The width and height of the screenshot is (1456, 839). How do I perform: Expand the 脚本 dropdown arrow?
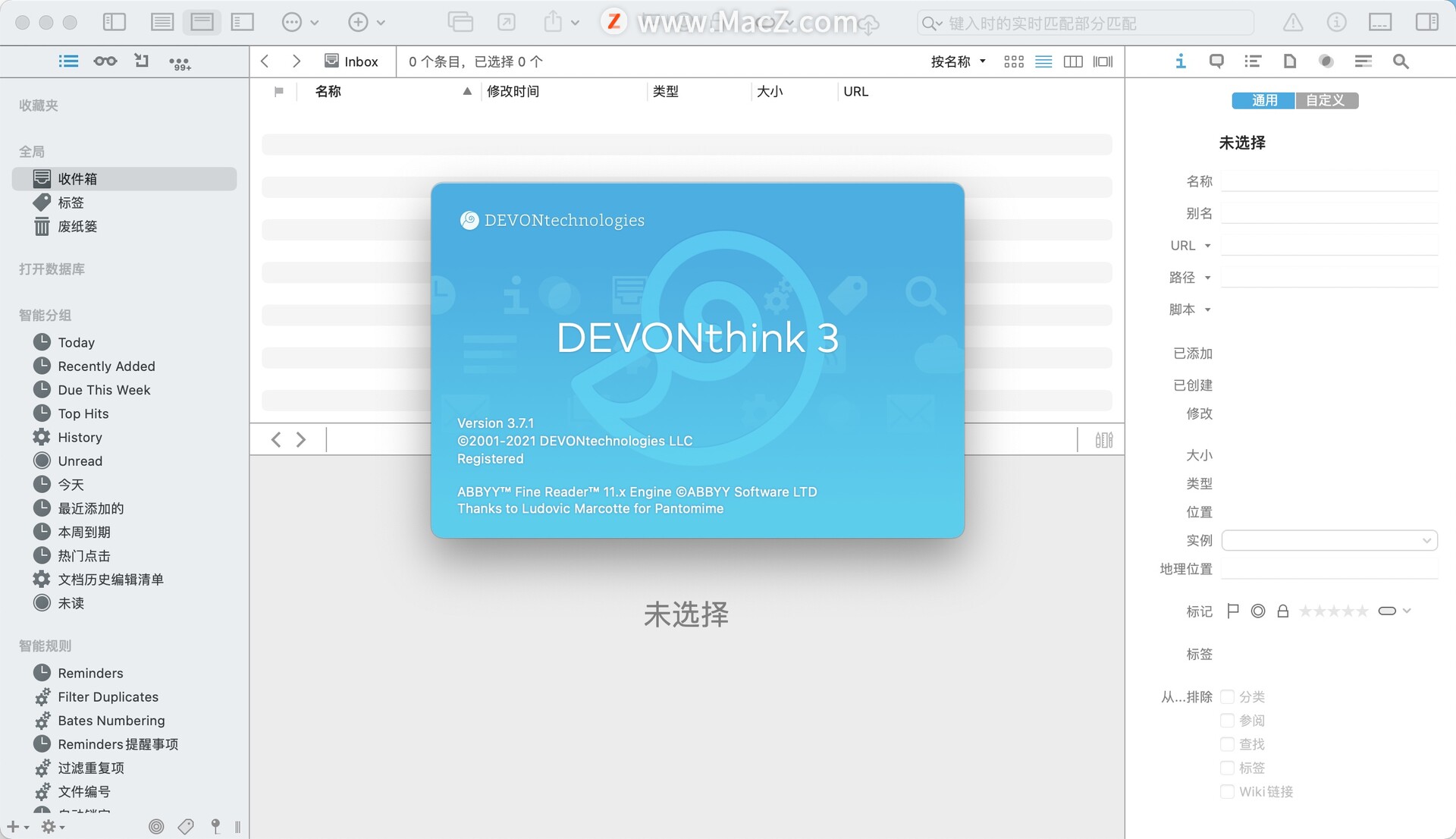1208,310
